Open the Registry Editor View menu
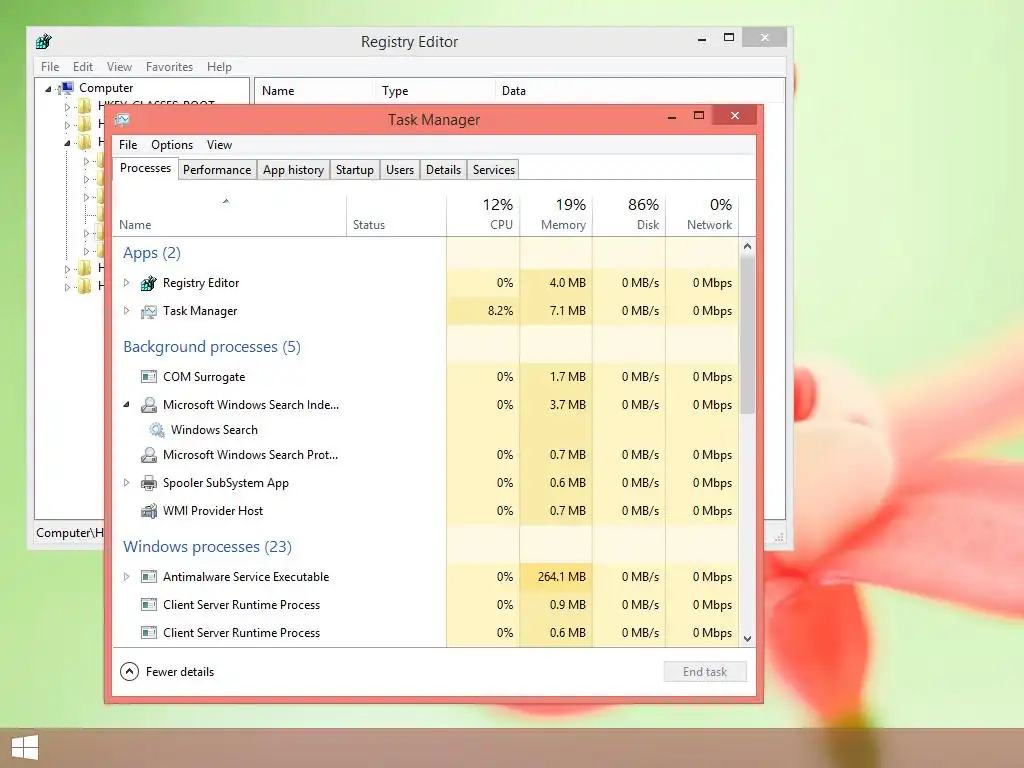 (x=119, y=67)
